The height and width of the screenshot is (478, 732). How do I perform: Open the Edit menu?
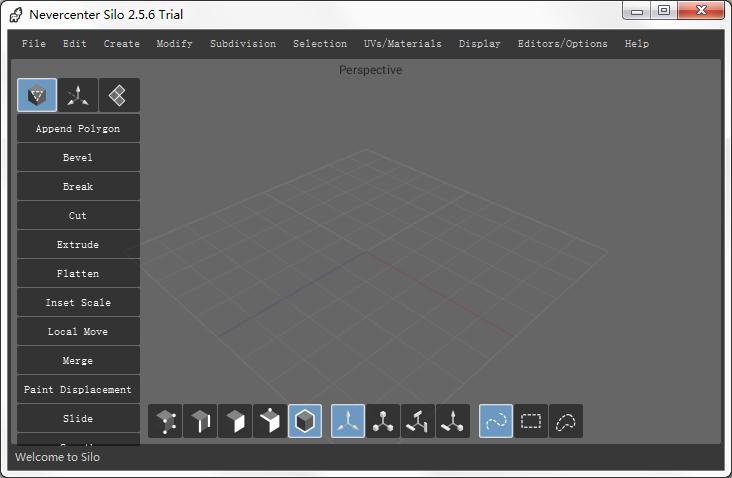point(75,43)
